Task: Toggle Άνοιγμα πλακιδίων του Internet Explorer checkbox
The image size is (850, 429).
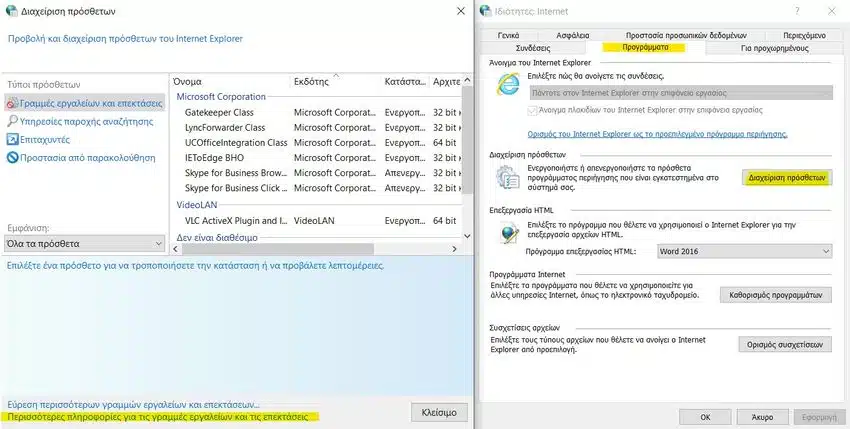Action: point(533,111)
